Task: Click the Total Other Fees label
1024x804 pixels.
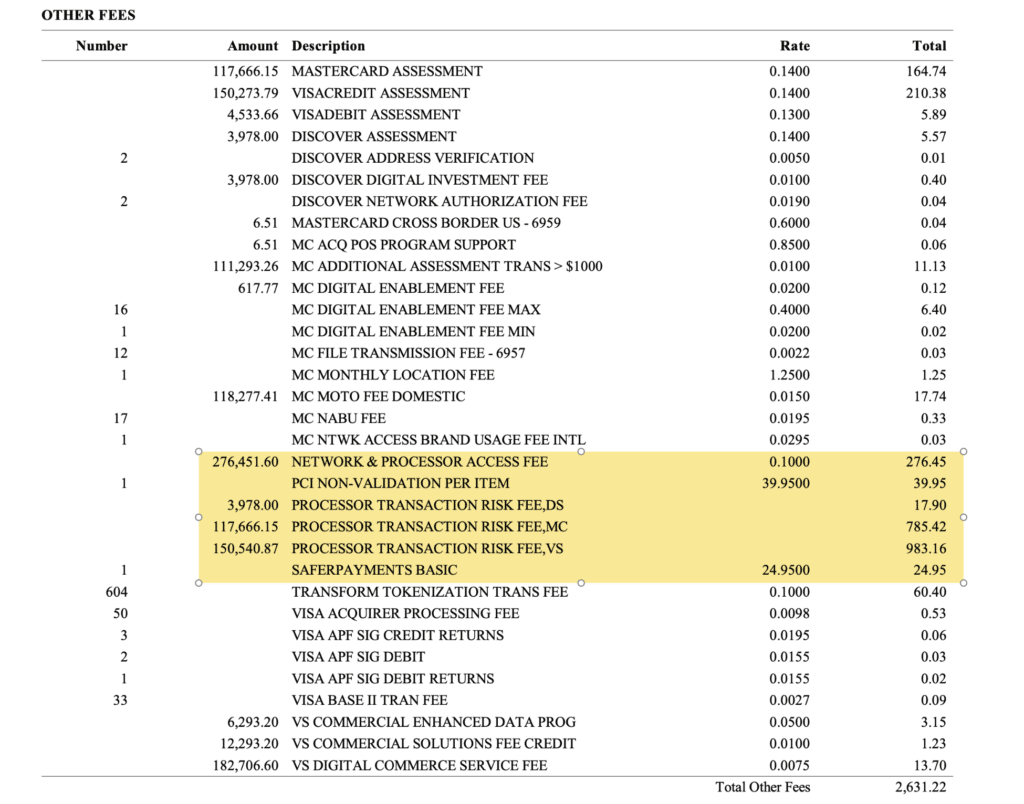Action: [x=762, y=787]
